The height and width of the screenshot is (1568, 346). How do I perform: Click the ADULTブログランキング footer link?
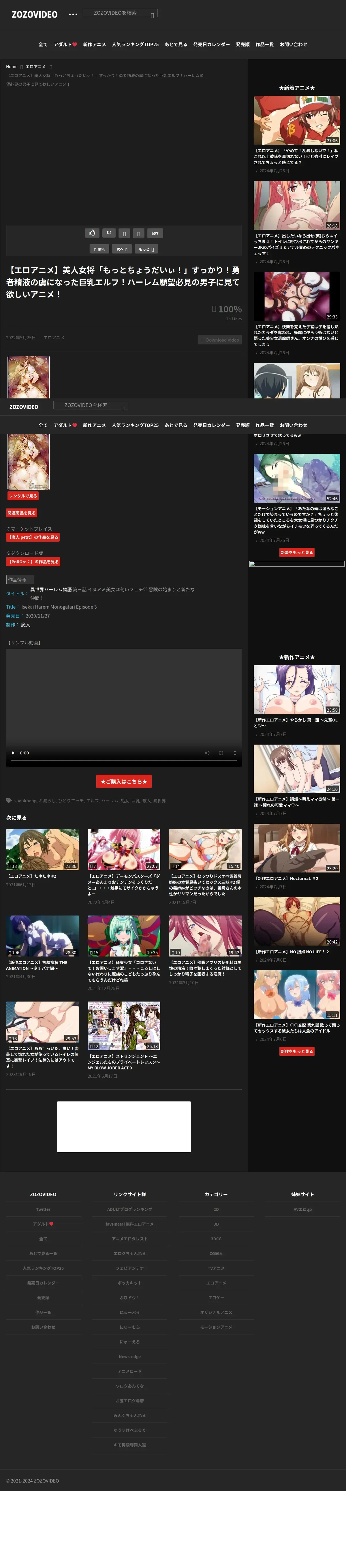[129, 1209]
